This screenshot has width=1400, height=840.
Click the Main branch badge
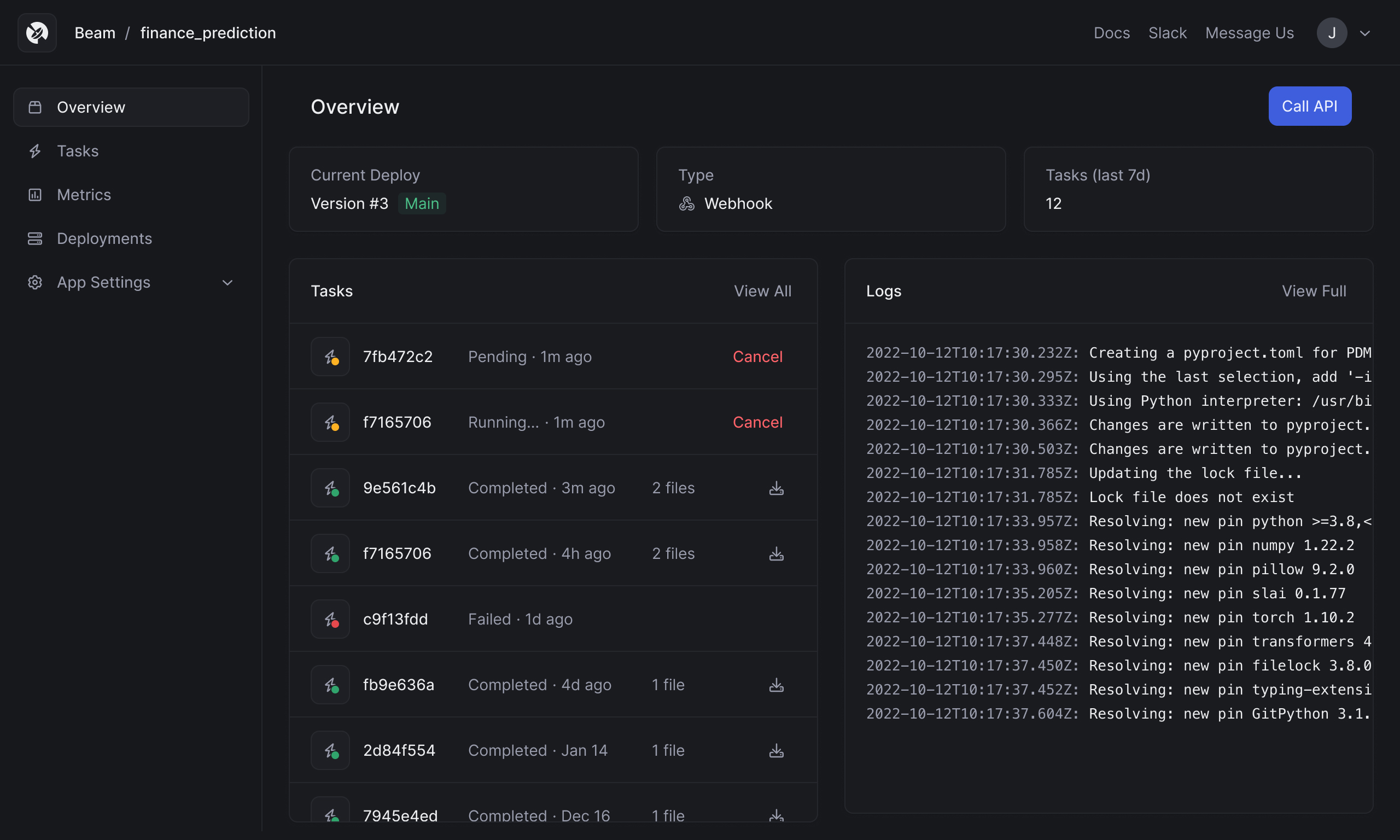pyautogui.click(x=422, y=203)
